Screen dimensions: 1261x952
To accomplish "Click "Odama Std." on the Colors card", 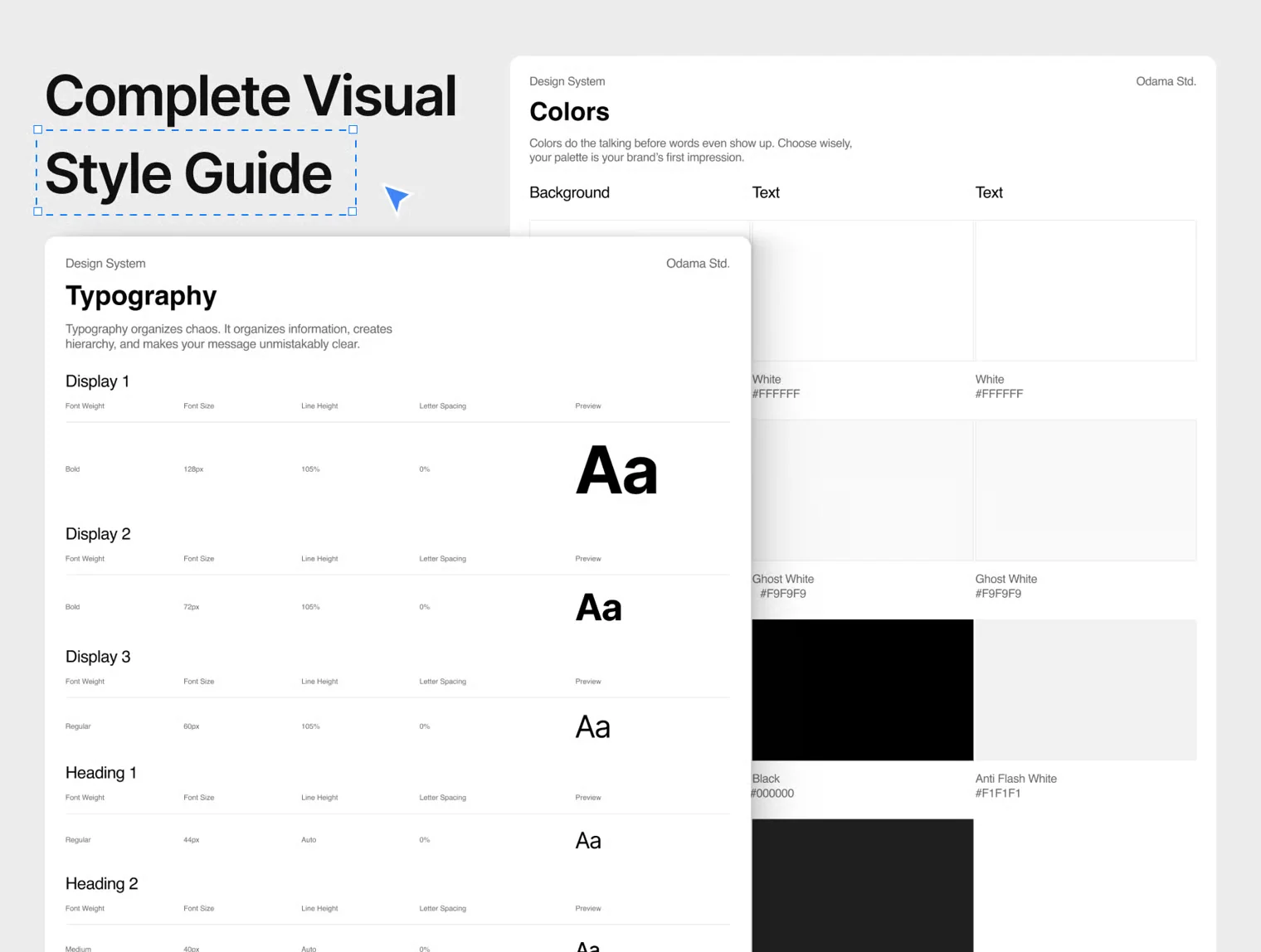I will (x=1166, y=81).
